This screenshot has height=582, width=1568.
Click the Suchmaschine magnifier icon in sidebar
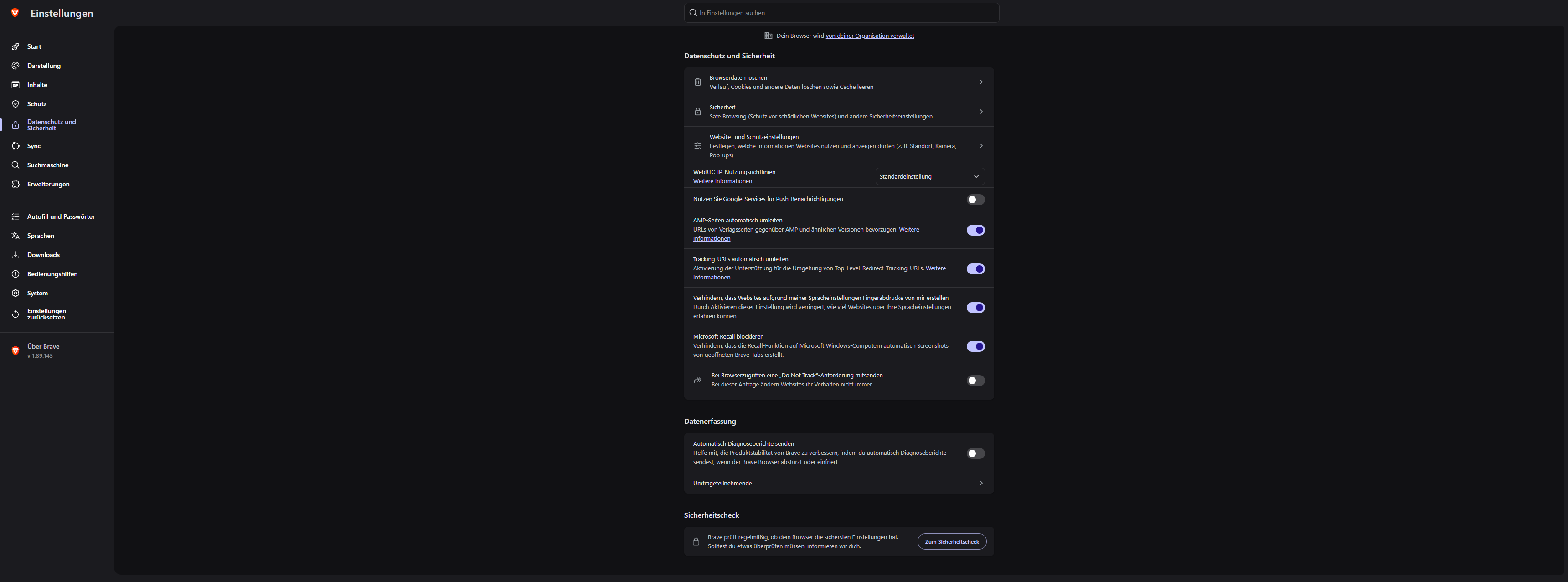(16, 165)
